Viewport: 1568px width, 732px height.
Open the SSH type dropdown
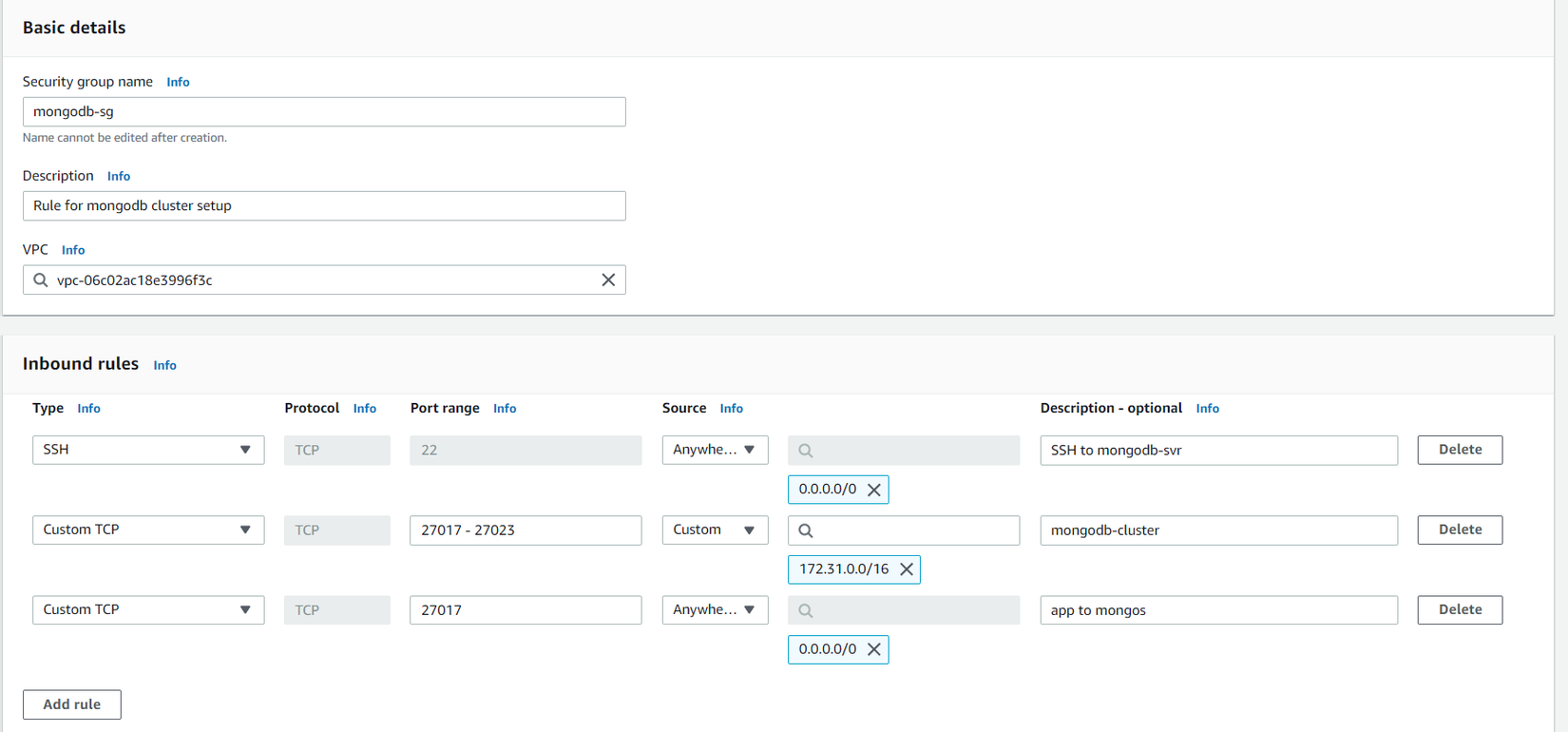coord(148,450)
